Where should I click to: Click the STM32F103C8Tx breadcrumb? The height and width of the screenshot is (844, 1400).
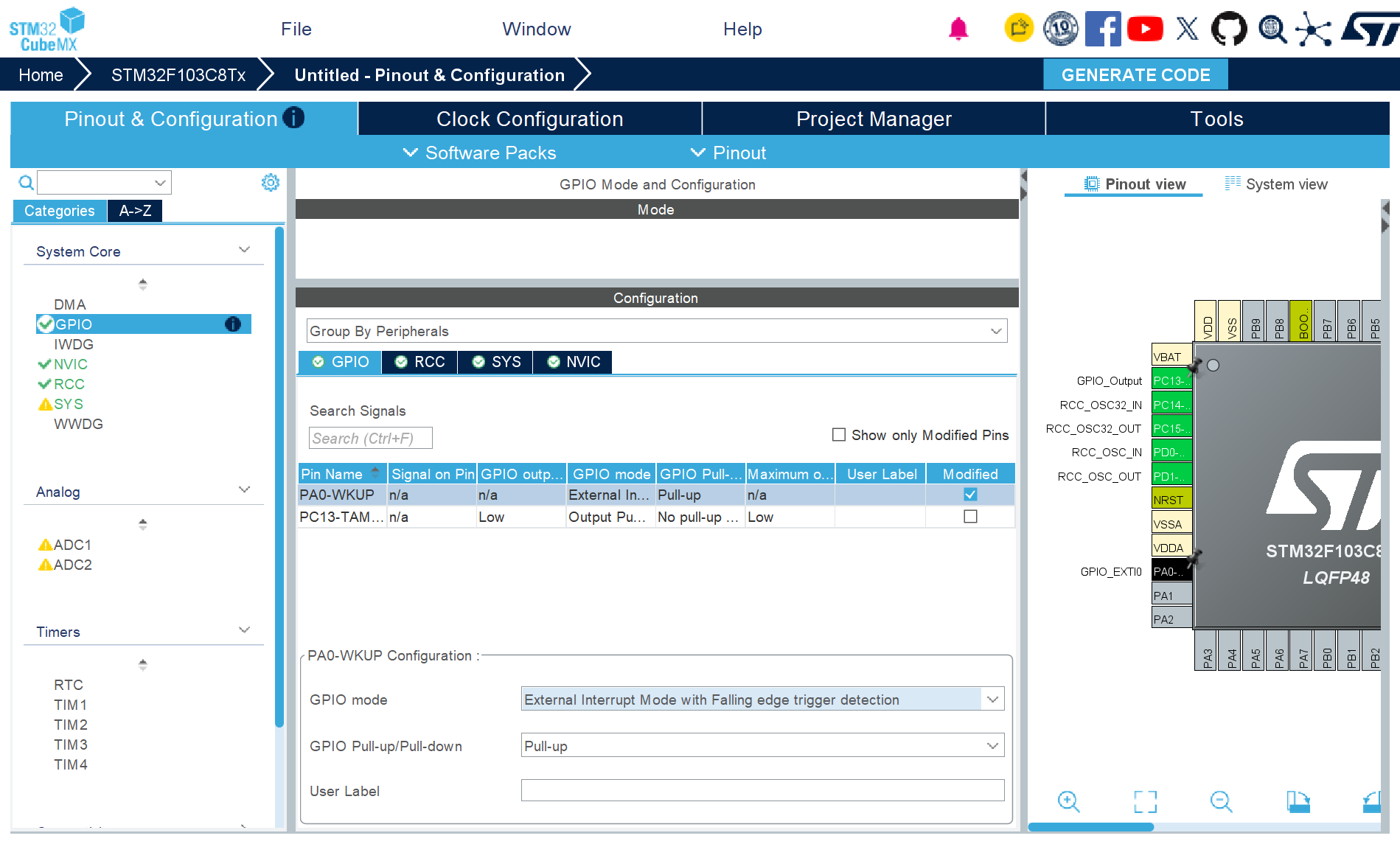tap(178, 75)
